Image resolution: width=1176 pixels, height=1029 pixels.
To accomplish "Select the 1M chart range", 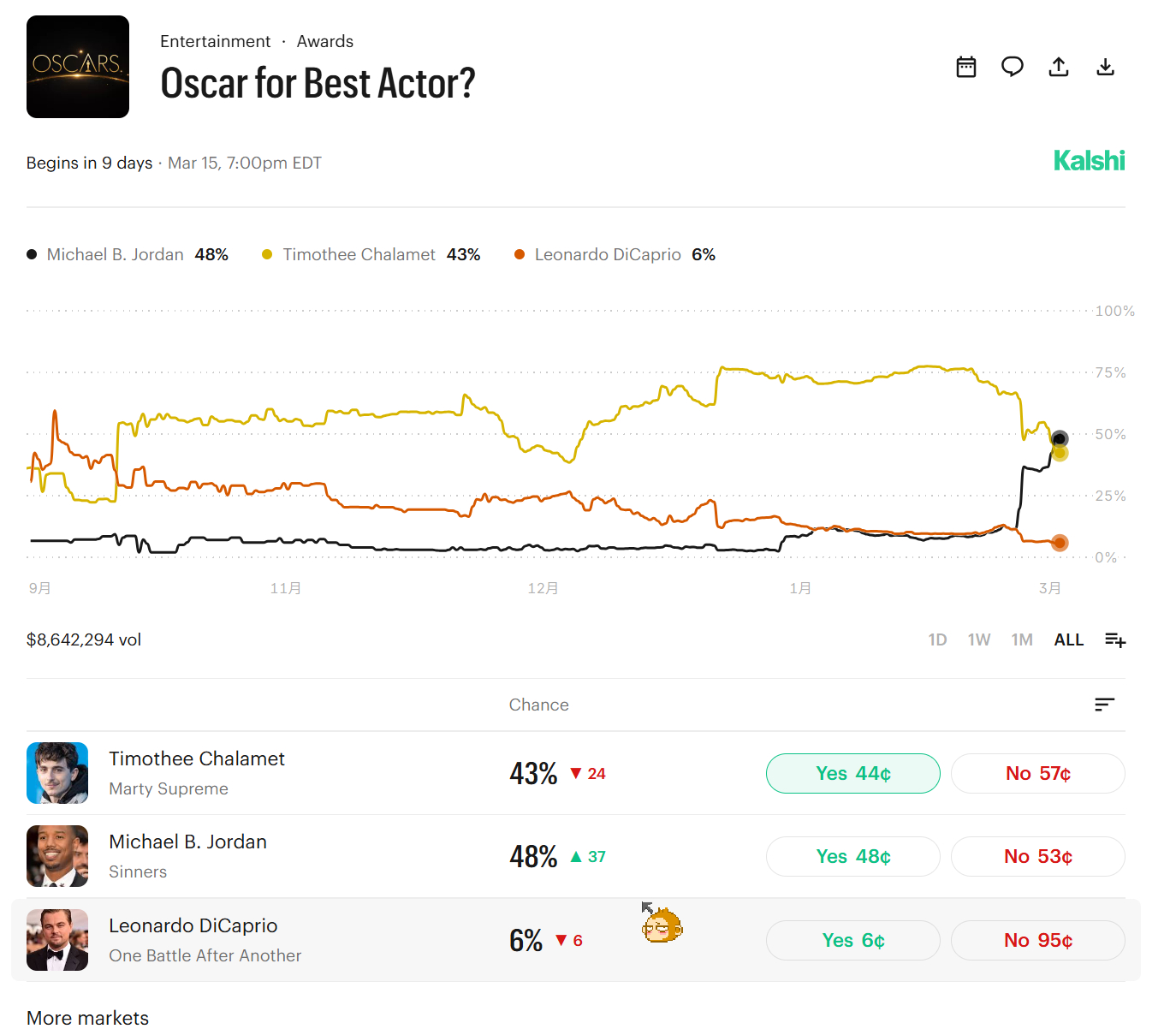I will click(1022, 639).
